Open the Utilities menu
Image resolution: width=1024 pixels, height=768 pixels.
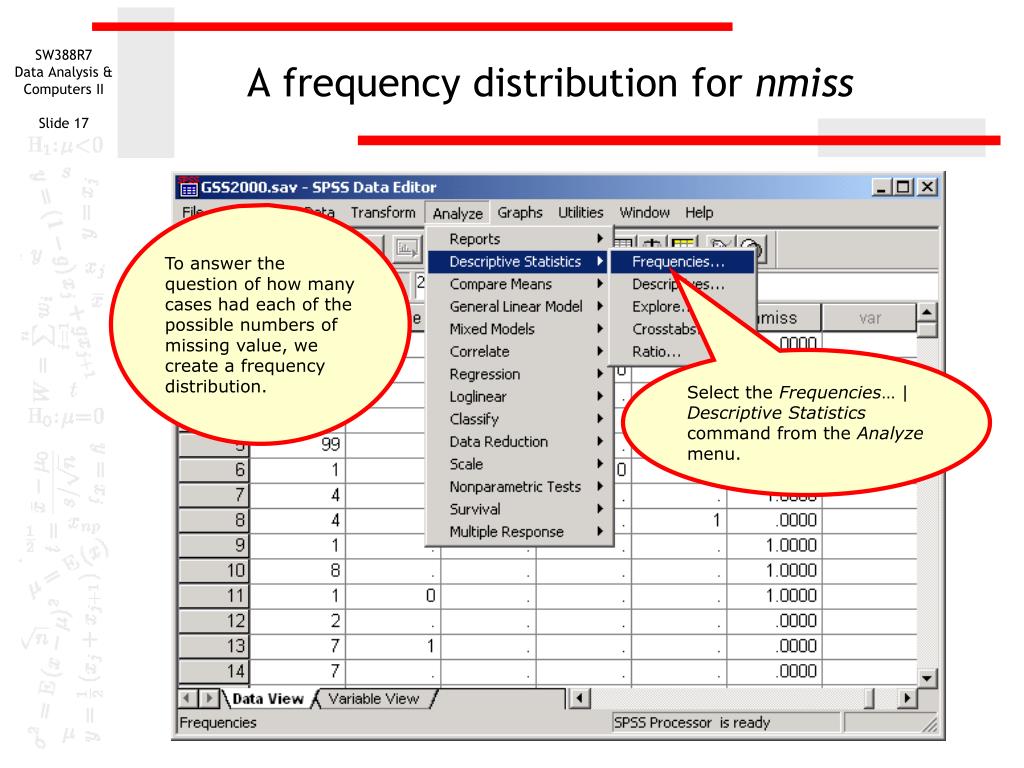[x=581, y=212]
